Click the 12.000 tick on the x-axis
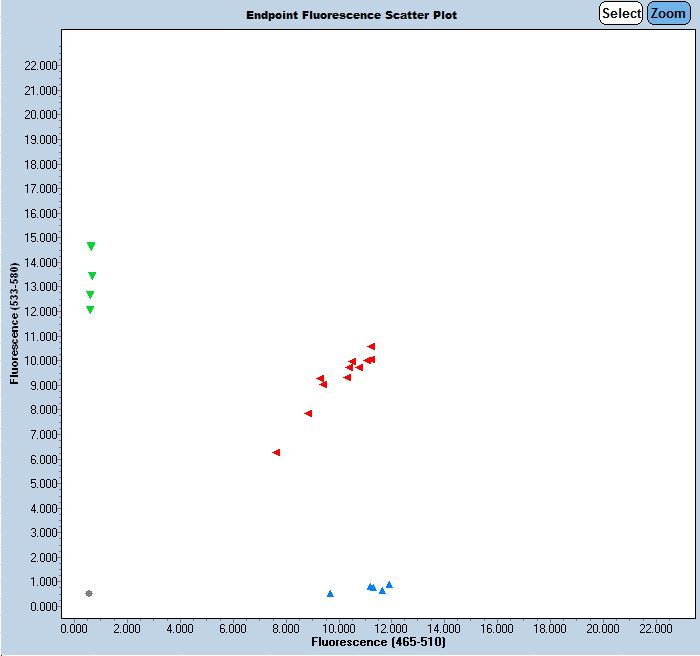Screen dimensions: 700x656 click(x=391, y=628)
